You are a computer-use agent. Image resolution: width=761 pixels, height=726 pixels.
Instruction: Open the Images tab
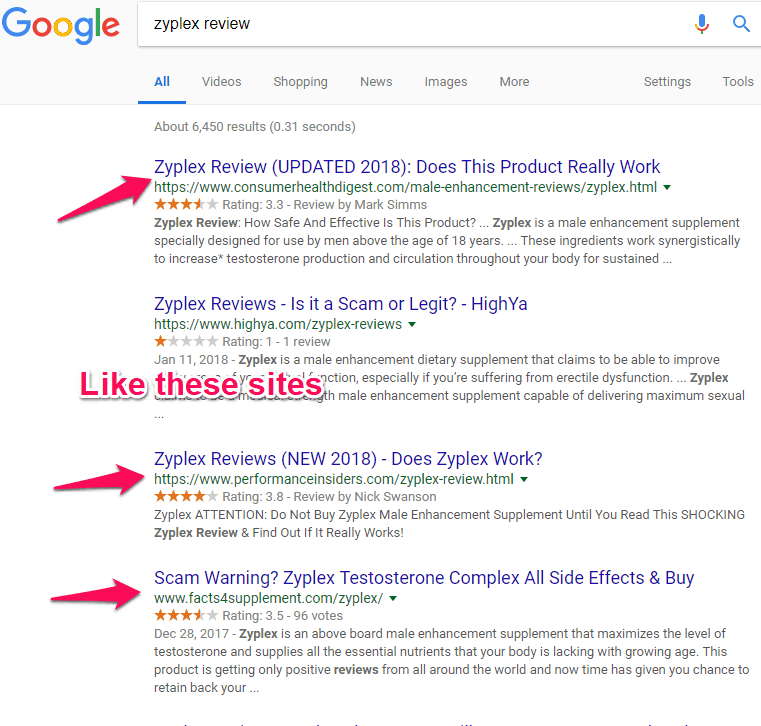[x=446, y=82]
